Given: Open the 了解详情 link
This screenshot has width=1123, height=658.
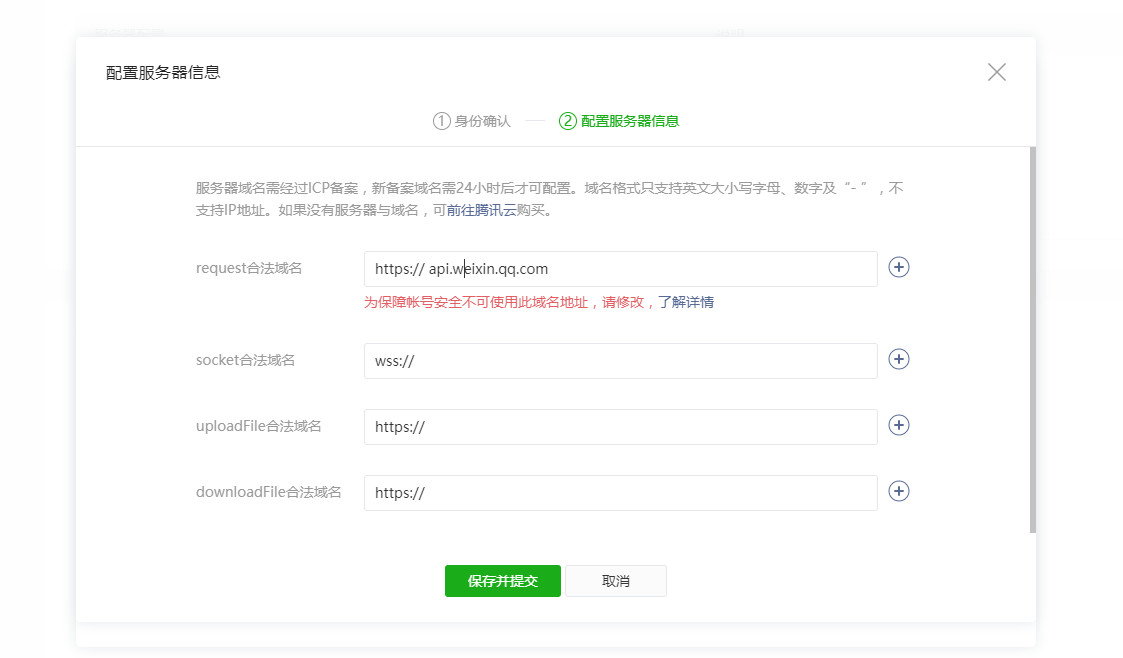Looking at the screenshot, I should (686, 302).
